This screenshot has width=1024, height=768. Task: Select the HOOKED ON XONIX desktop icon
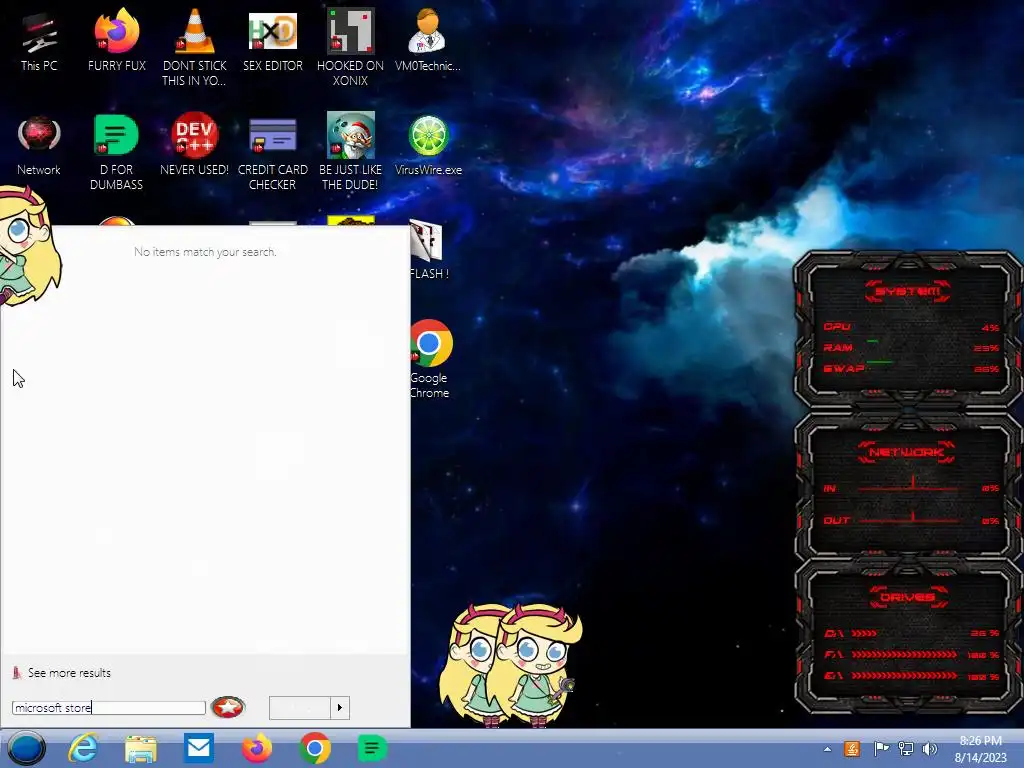[x=350, y=48]
